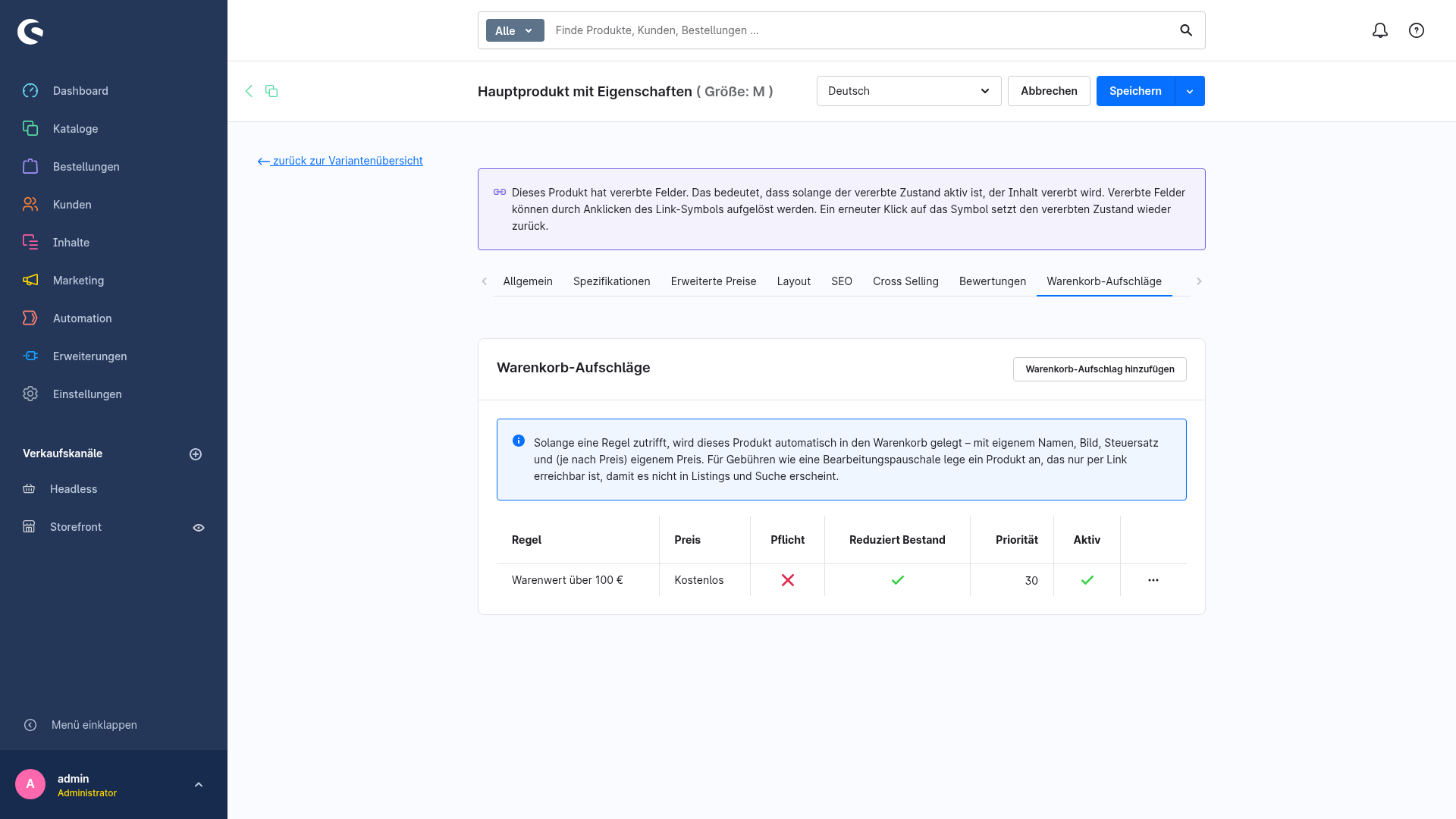
Task: Collapse the menu via Menü einklappen
Action: pyautogui.click(x=94, y=725)
